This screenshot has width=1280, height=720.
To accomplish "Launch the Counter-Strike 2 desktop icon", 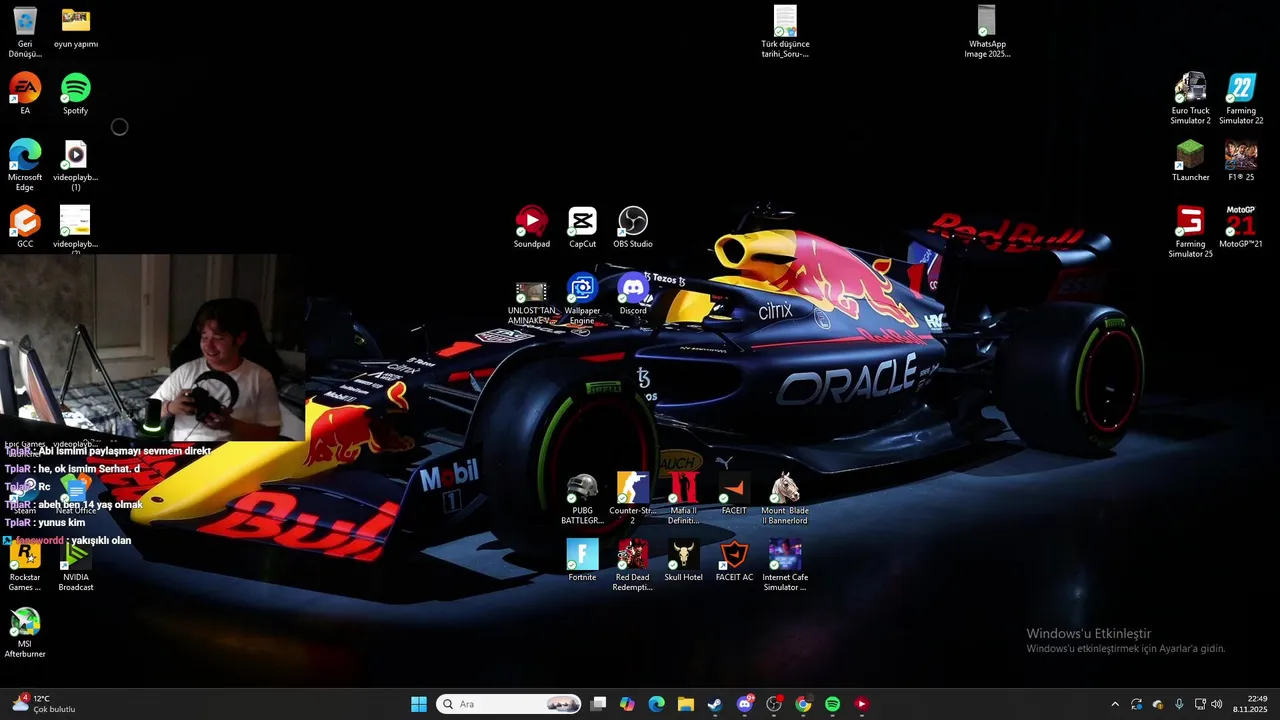I will click(x=633, y=499).
